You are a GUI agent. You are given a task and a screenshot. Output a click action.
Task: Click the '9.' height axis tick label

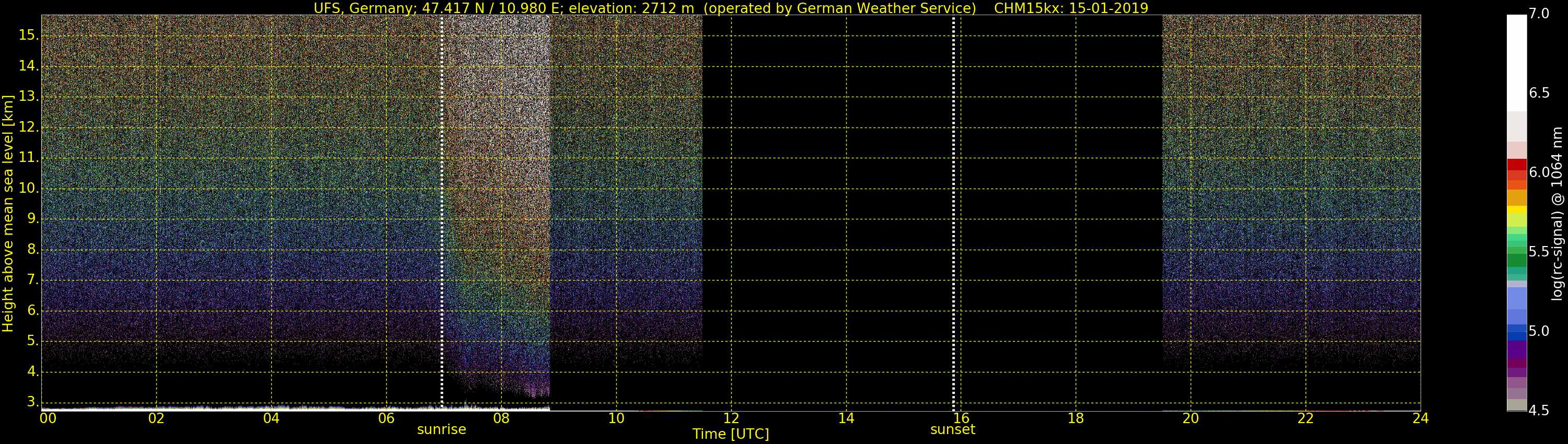click(x=33, y=218)
